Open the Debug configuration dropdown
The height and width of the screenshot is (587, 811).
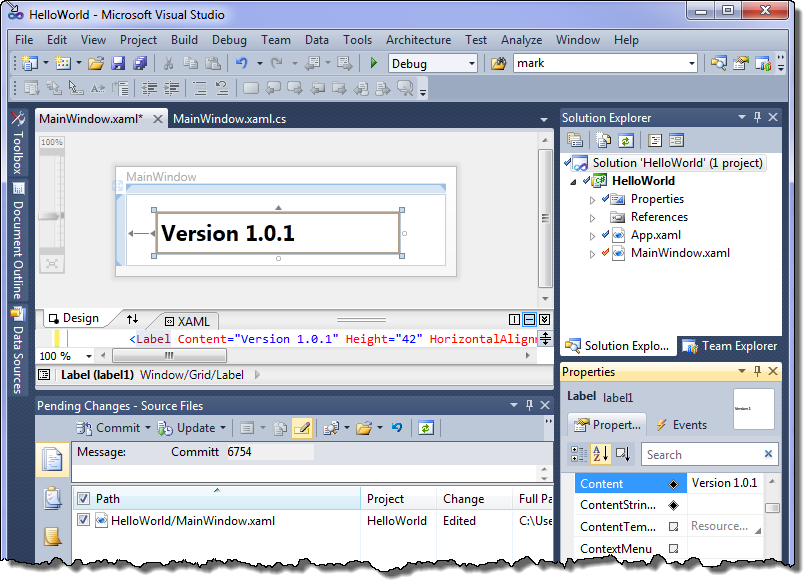coord(471,64)
